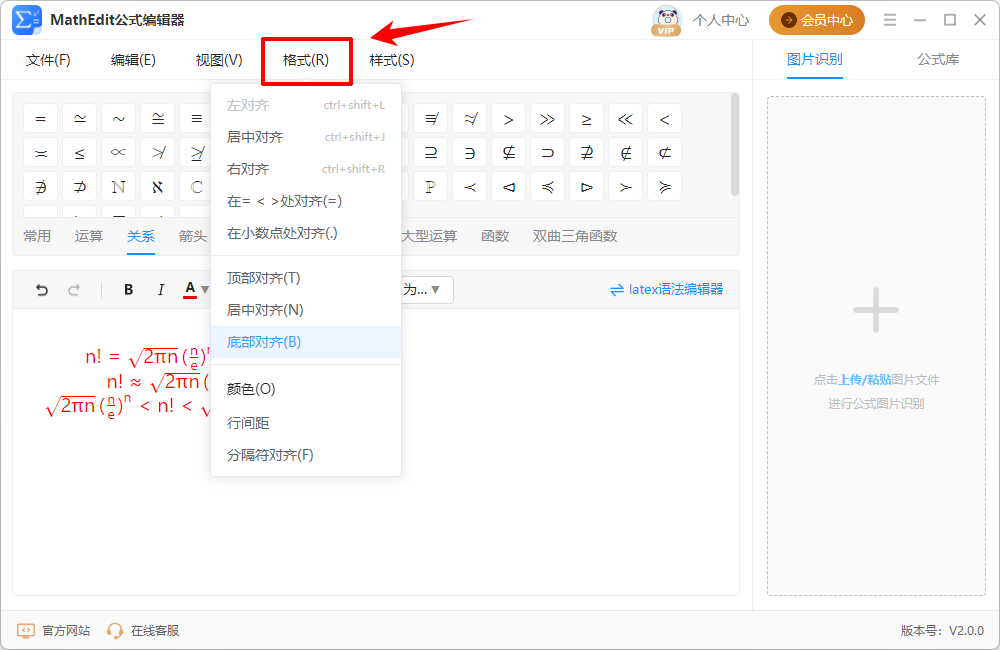1000x650 pixels.
Task: Insert the double-struck N symbol
Action: tap(119, 187)
